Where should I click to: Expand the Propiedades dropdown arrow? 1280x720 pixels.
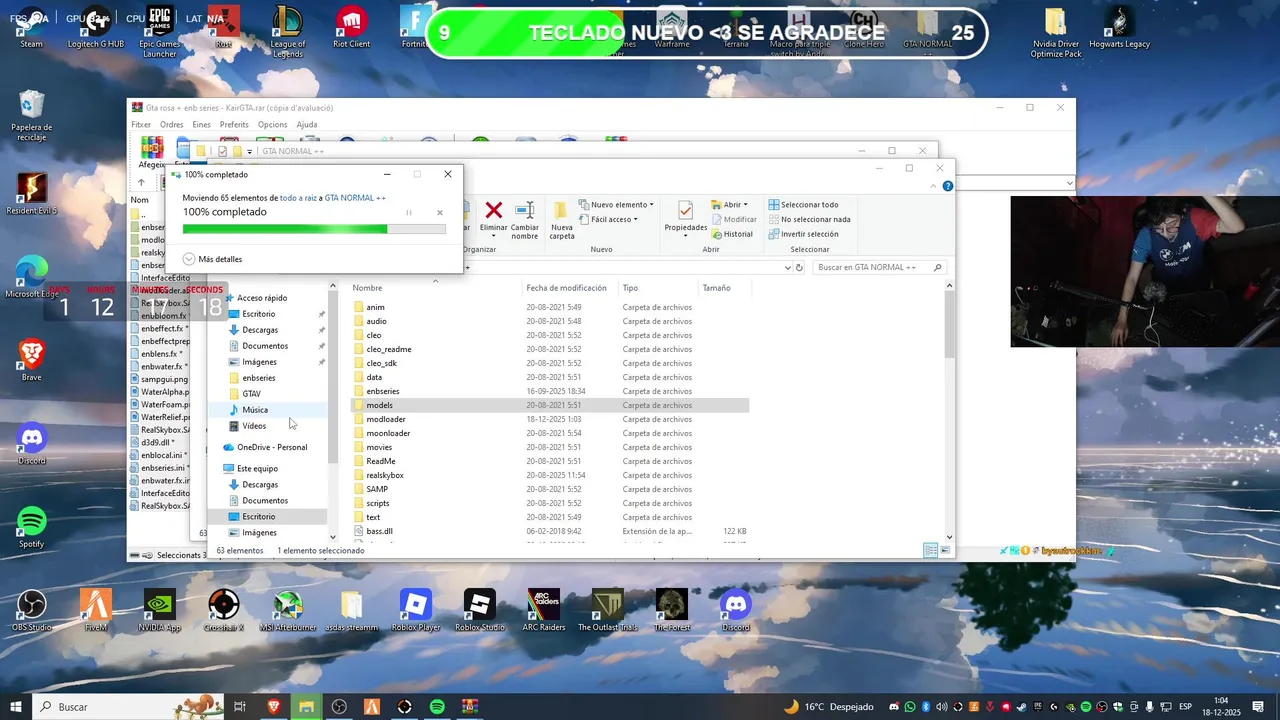pos(685,236)
